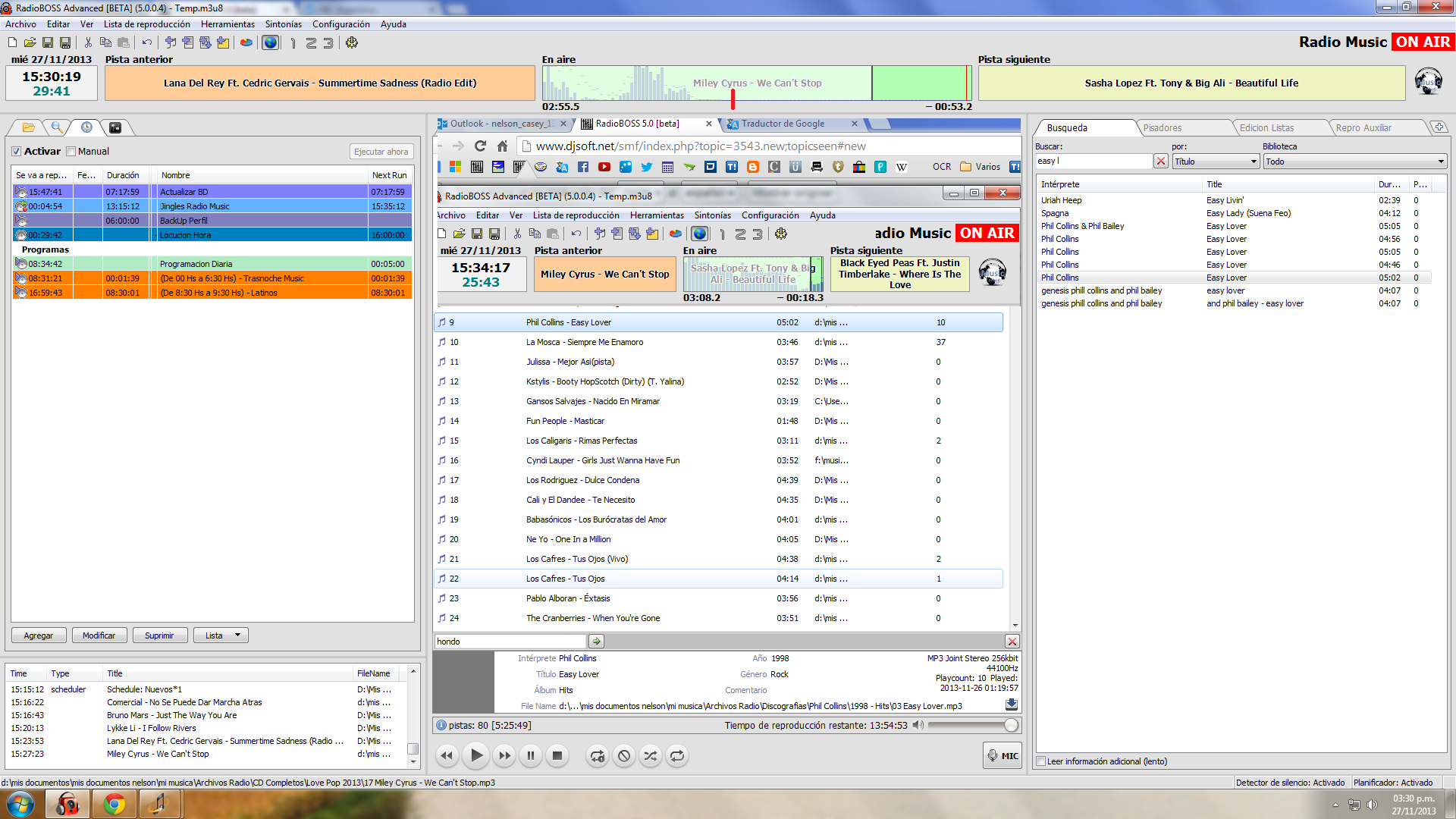Add a playlist via the second plus icon
The width and height of the screenshot is (1456, 819).
188,43
